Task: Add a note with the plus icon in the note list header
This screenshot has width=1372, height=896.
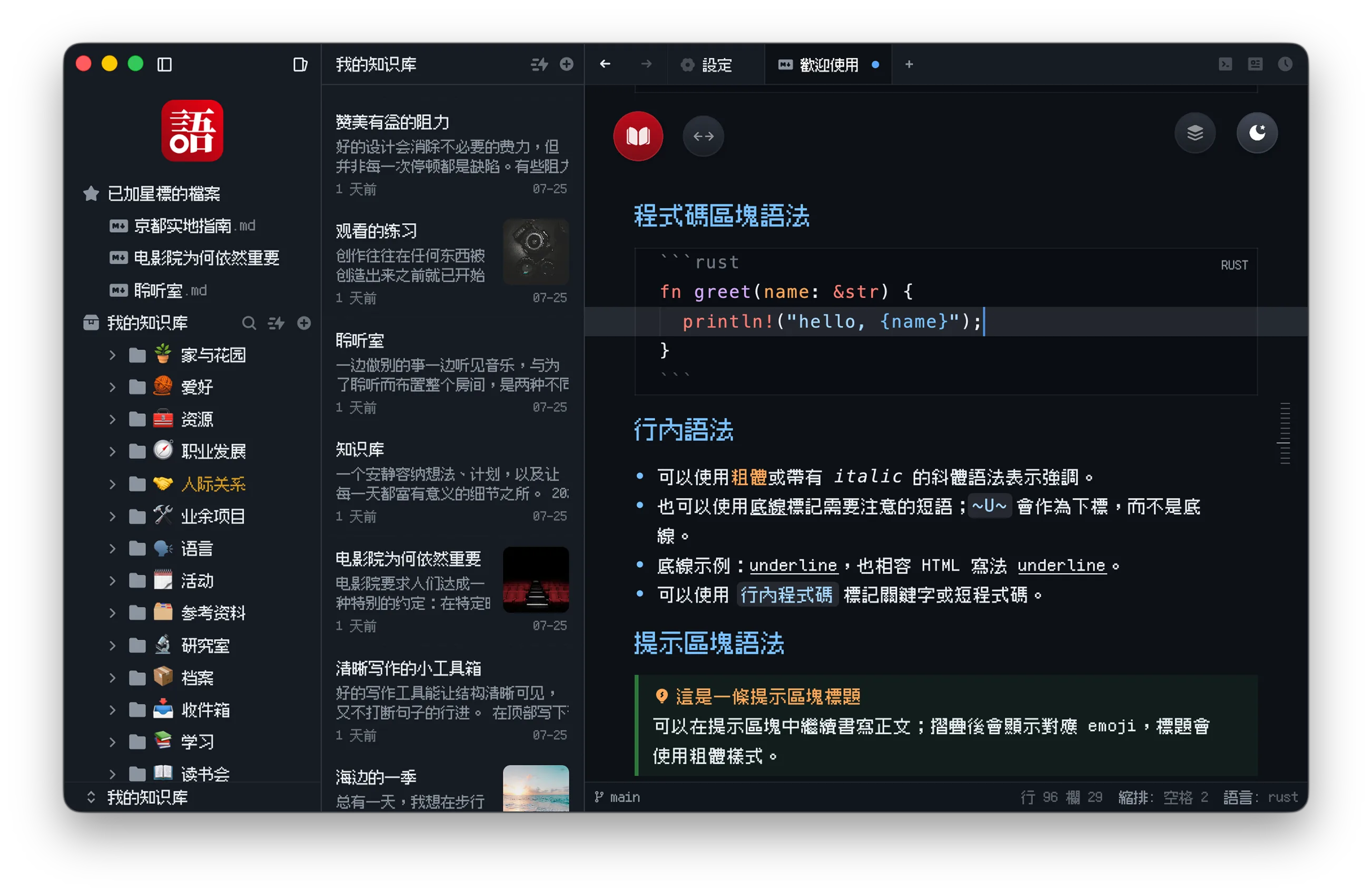Action: 567,65
